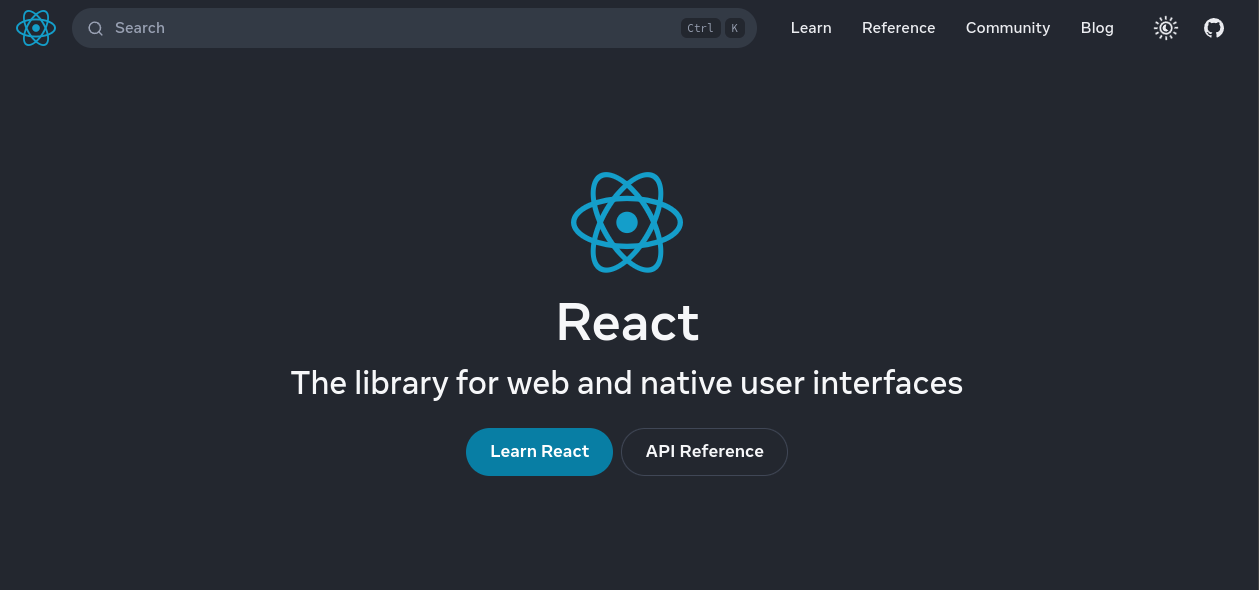
Task: Click the K key shortcut badge
Action: [735, 28]
